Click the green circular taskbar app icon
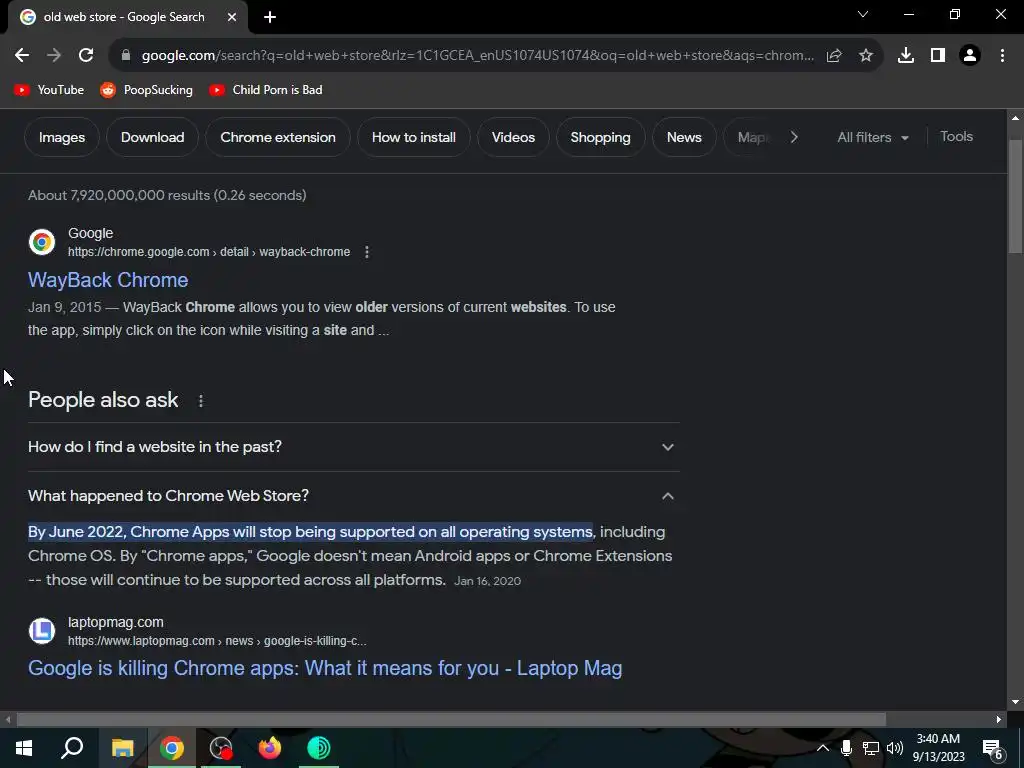The image size is (1024, 768). click(x=319, y=748)
